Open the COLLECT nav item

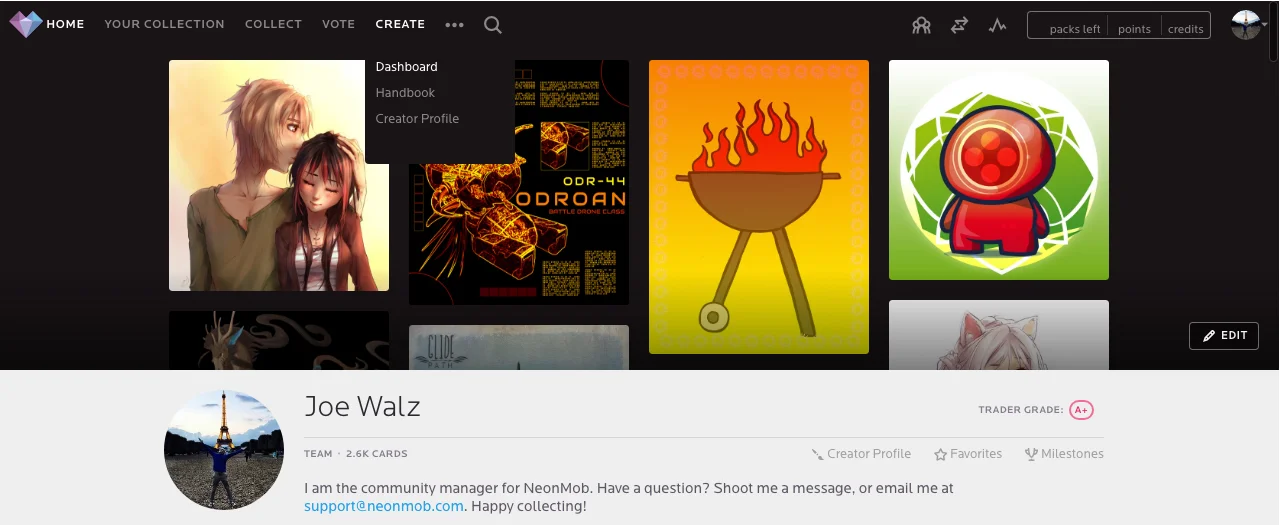(x=273, y=24)
